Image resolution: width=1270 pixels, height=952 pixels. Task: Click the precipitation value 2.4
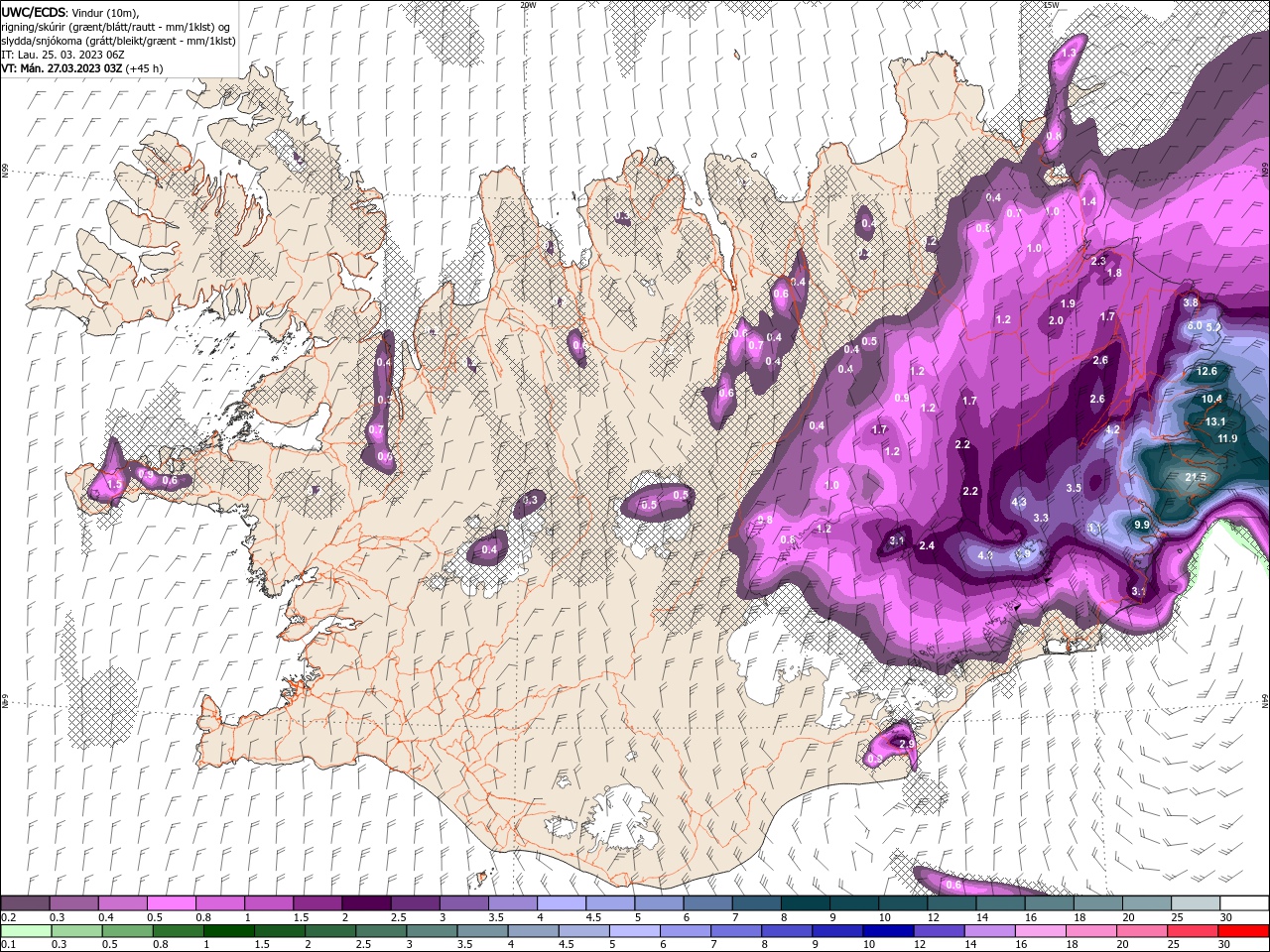coord(927,545)
